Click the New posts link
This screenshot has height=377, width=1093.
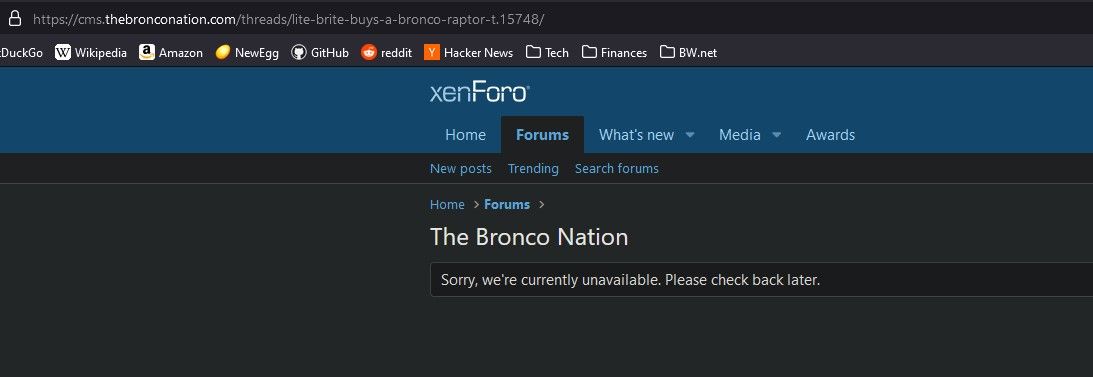coord(461,169)
